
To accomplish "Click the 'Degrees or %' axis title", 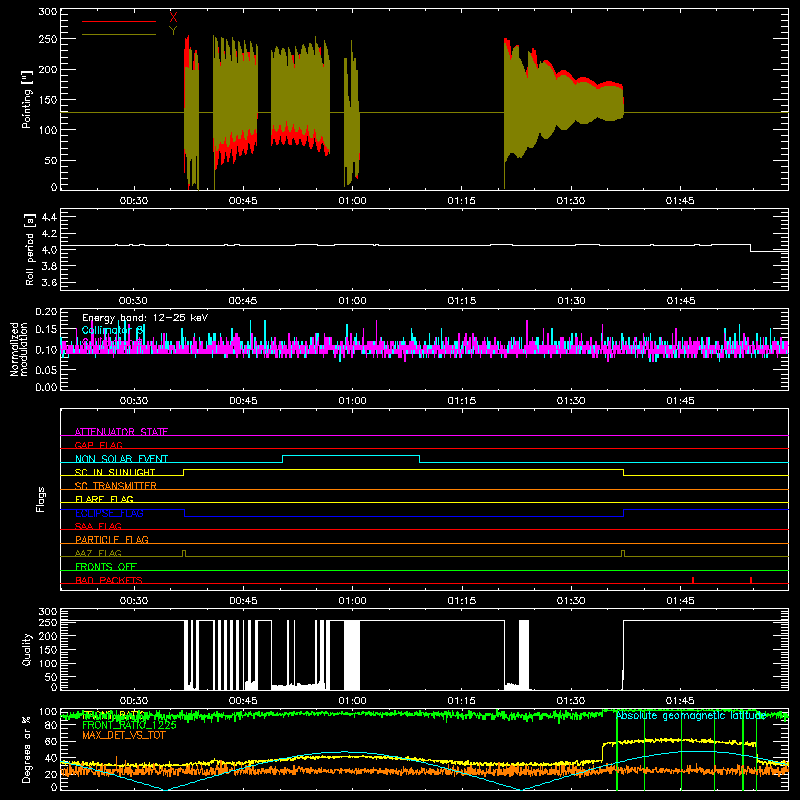I will [x=27, y=750].
